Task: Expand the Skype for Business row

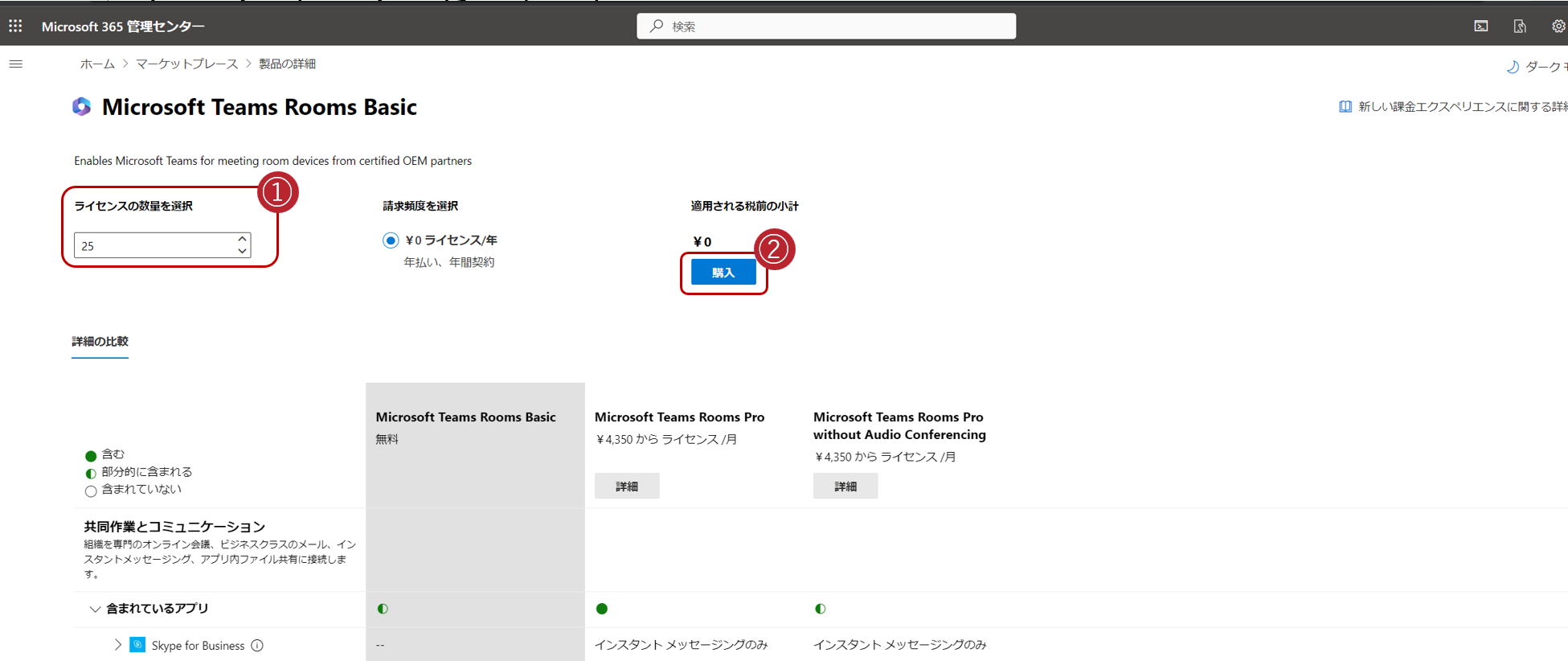Action: click(x=118, y=645)
